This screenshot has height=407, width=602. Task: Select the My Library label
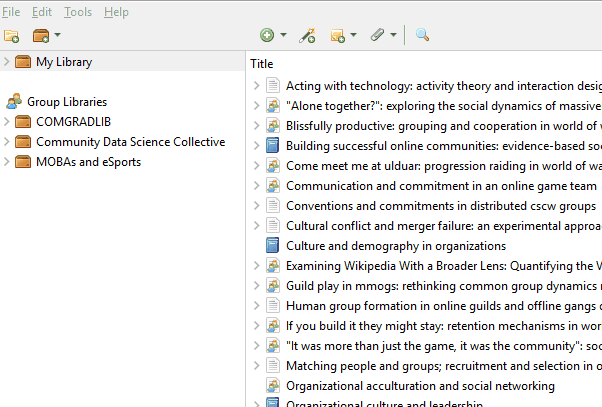point(64,62)
